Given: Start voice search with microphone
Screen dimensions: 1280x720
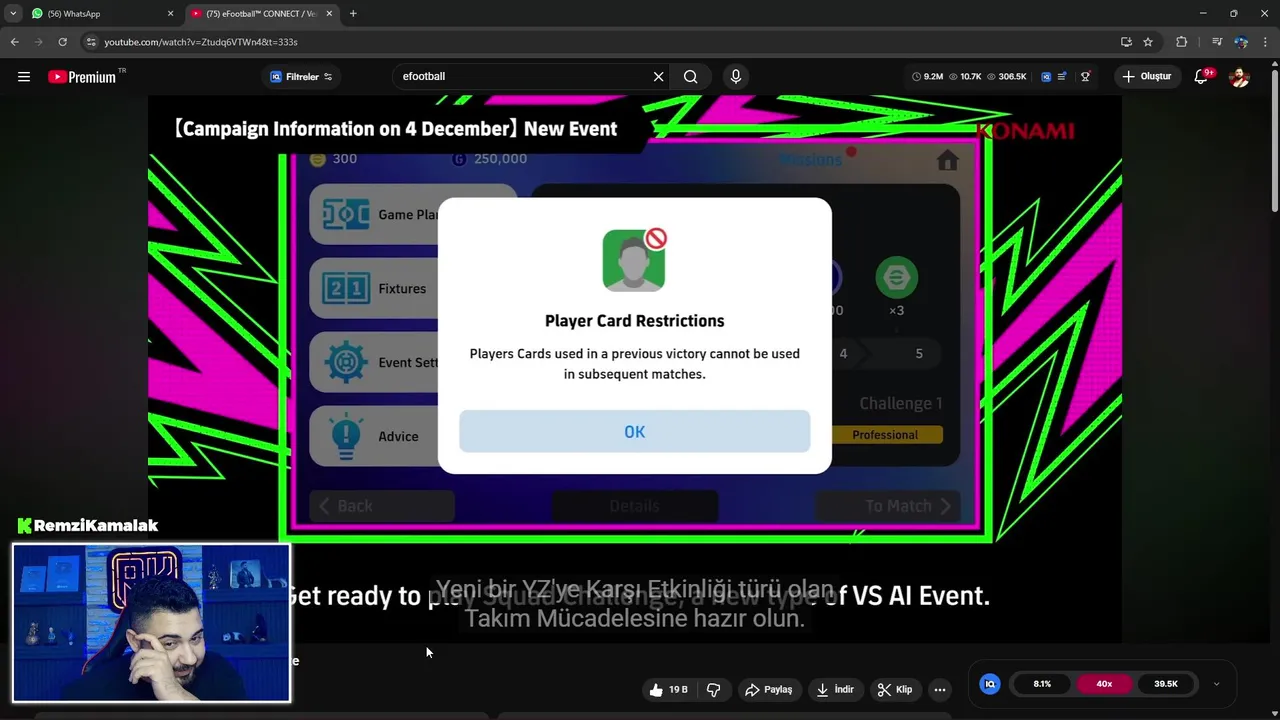Looking at the screenshot, I should coord(736,77).
